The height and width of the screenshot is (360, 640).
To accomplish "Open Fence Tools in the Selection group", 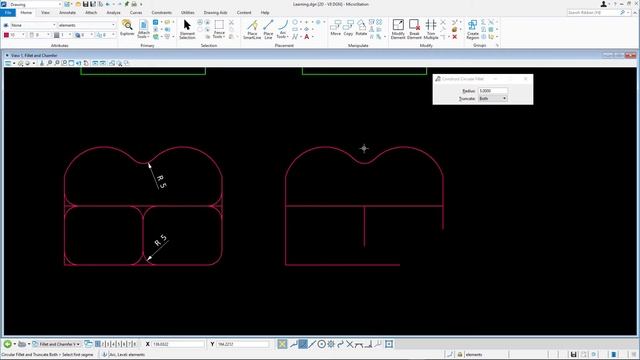I will click(x=219, y=29).
